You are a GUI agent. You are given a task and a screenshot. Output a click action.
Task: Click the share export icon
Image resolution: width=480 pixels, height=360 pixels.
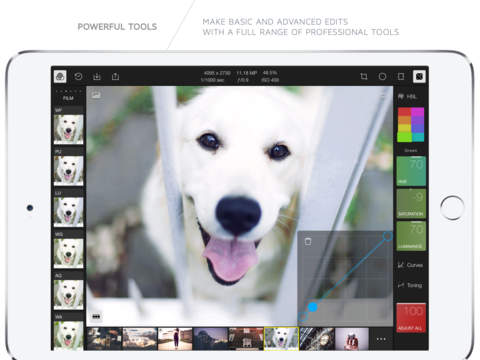point(115,77)
